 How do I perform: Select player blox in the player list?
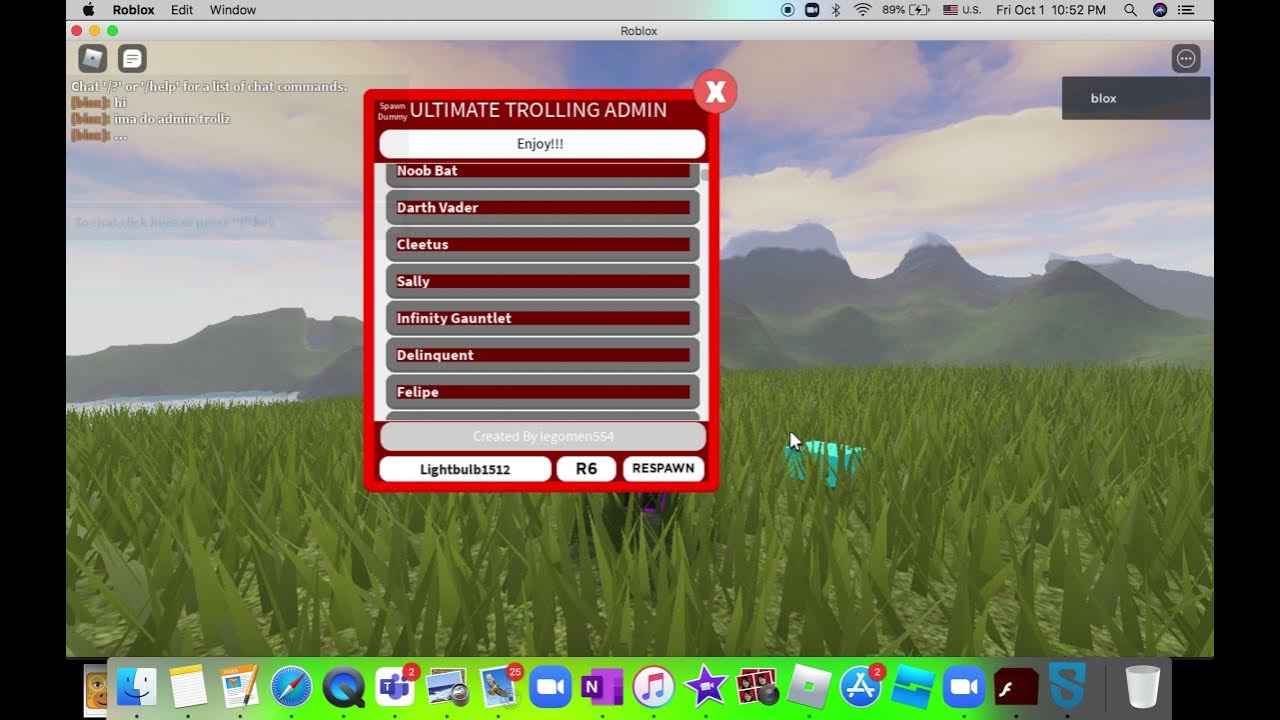pos(1136,98)
